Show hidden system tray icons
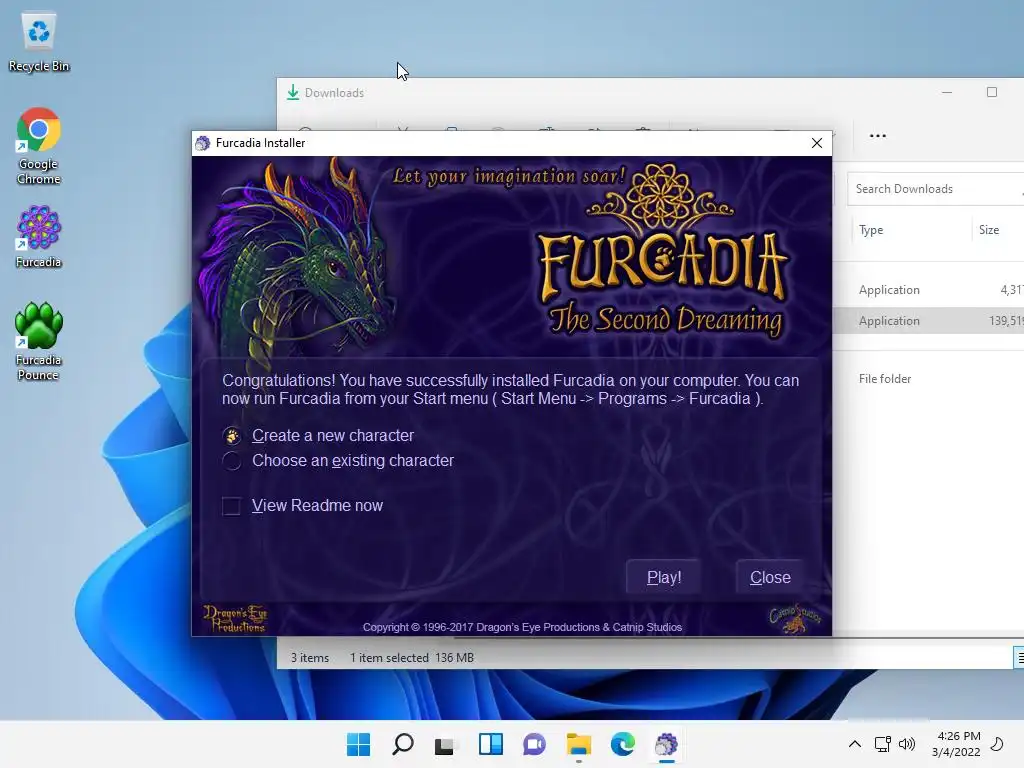 coord(854,744)
